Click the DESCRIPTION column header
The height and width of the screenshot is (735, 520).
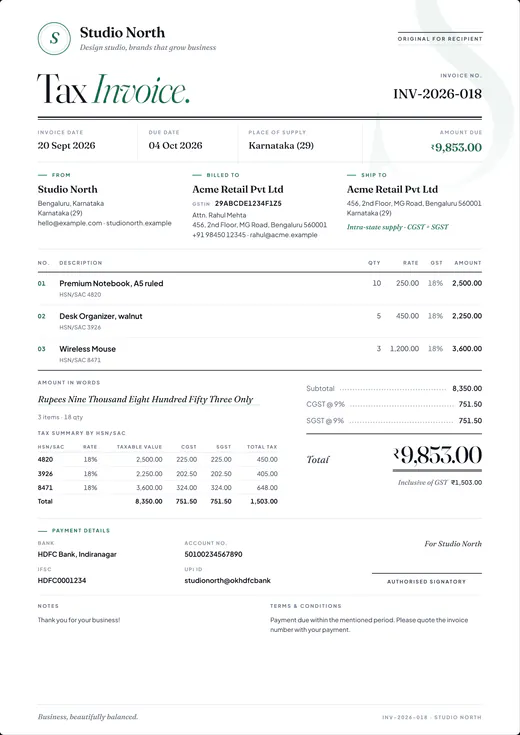(81, 263)
